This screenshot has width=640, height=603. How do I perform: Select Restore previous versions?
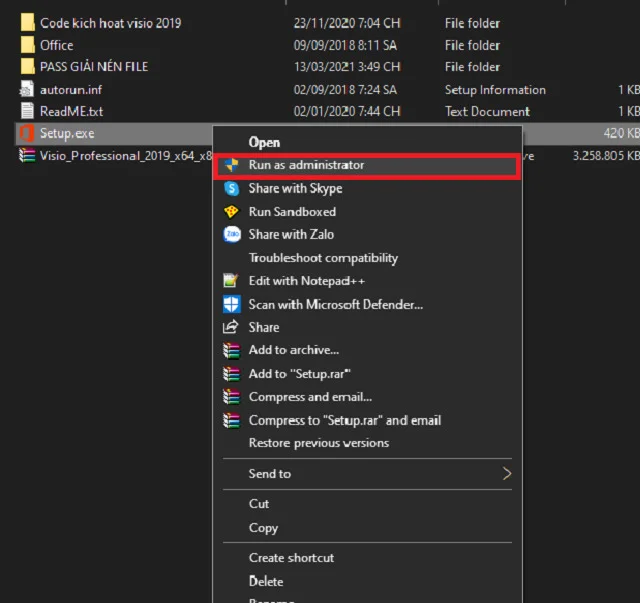click(367, 443)
